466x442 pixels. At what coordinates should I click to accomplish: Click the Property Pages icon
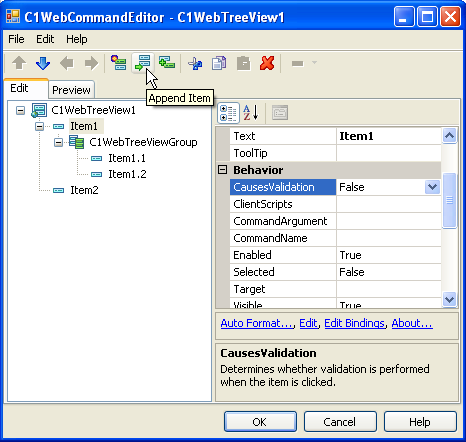coord(280,113)
